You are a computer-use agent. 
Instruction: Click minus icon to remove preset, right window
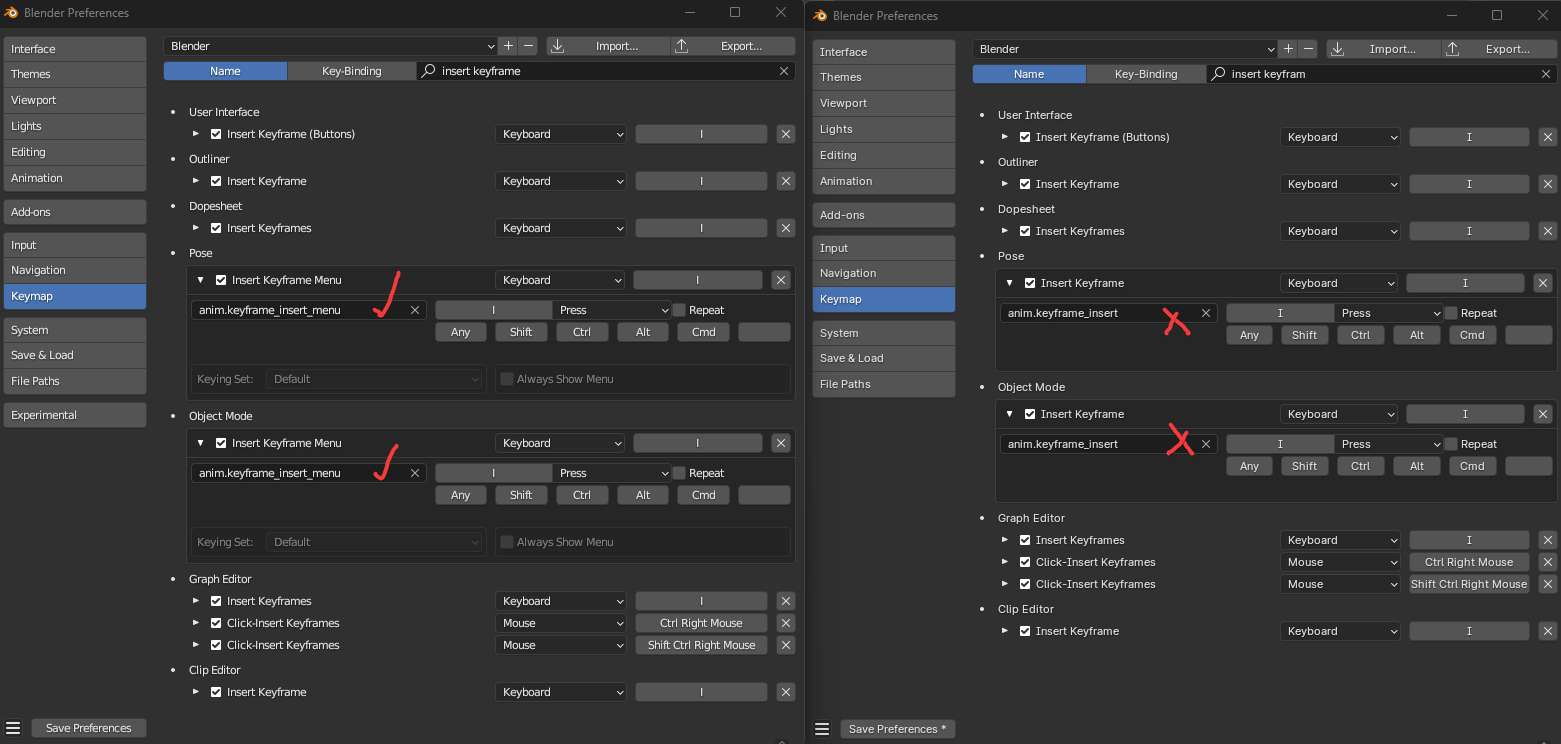pyautogui.click(x=1309, y=49)
